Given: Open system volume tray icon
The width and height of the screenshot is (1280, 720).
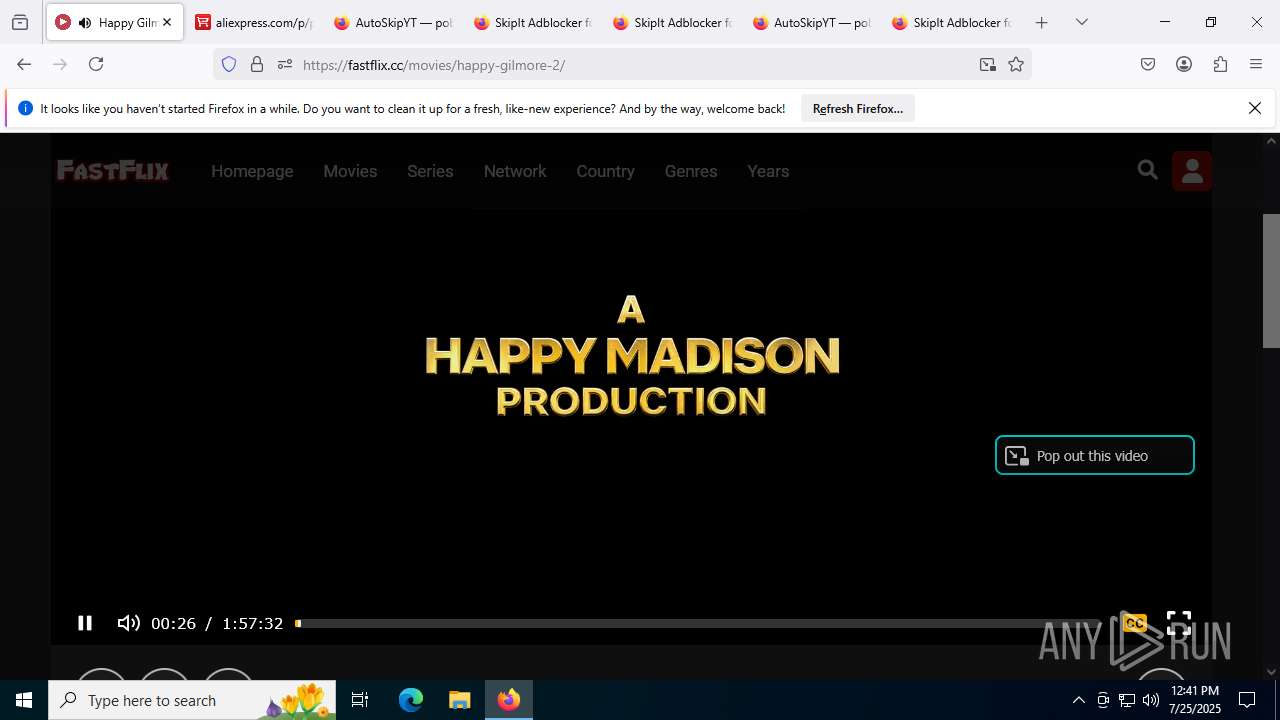Looking at the screenshot, I should (1151, 700).
